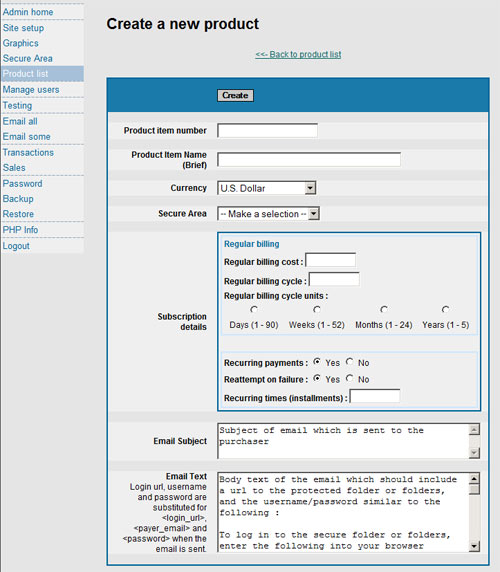Set Recurring payments to Yes
This screenshot has width=500, height=572.
click(x=317, y=362)
